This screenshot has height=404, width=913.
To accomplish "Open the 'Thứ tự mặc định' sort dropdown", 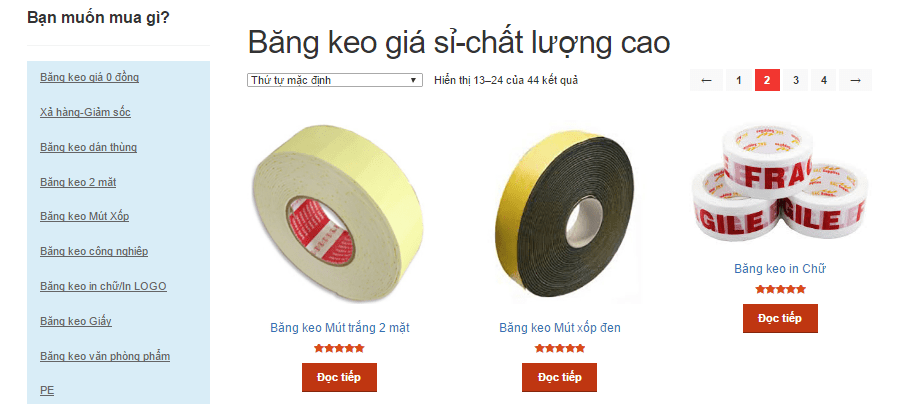I will click(x=335, y=80).
